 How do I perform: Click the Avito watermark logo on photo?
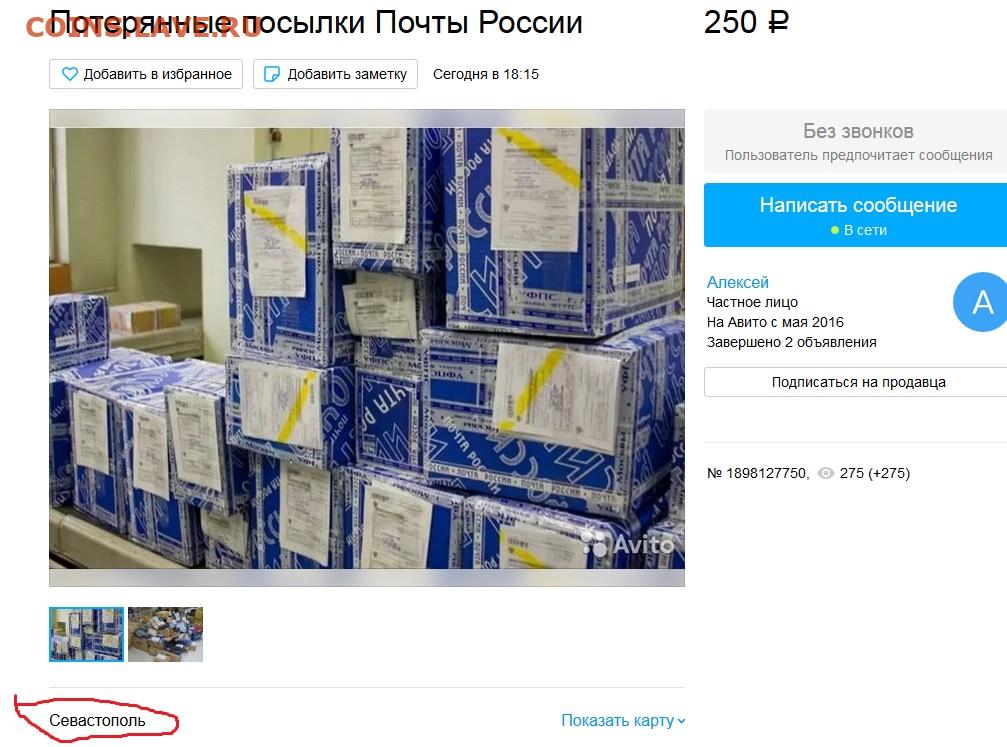(629, 544)
